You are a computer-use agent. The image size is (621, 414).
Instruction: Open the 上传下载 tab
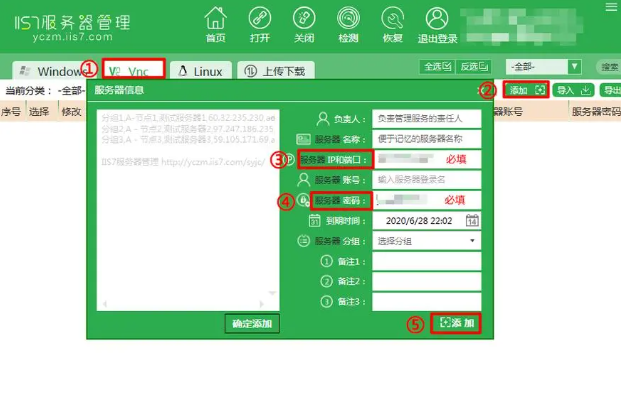click(x=276, y=71)
